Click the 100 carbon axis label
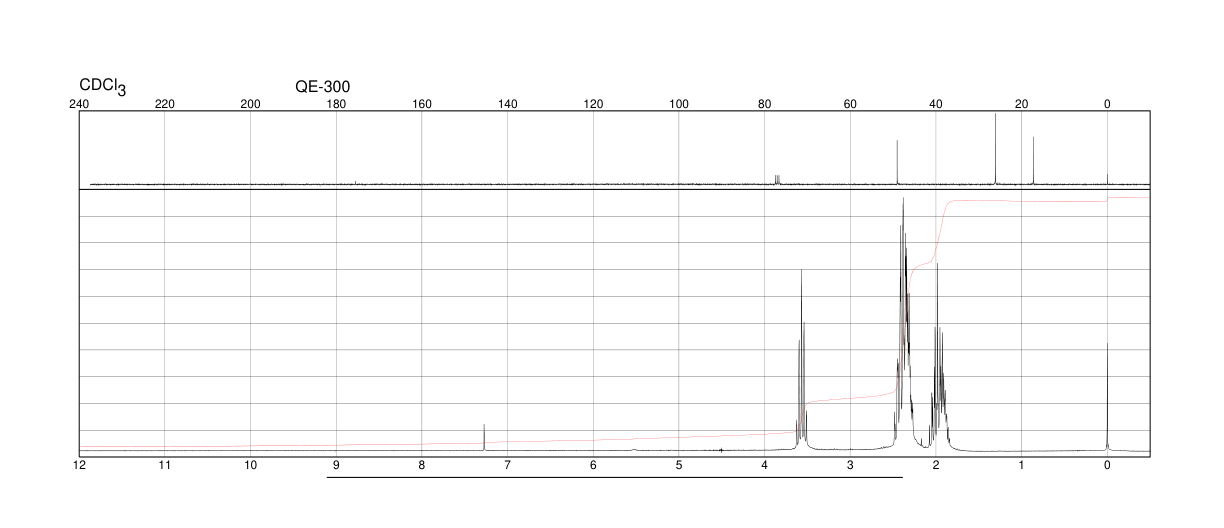The image size is (1224, 528). [679, 104]
